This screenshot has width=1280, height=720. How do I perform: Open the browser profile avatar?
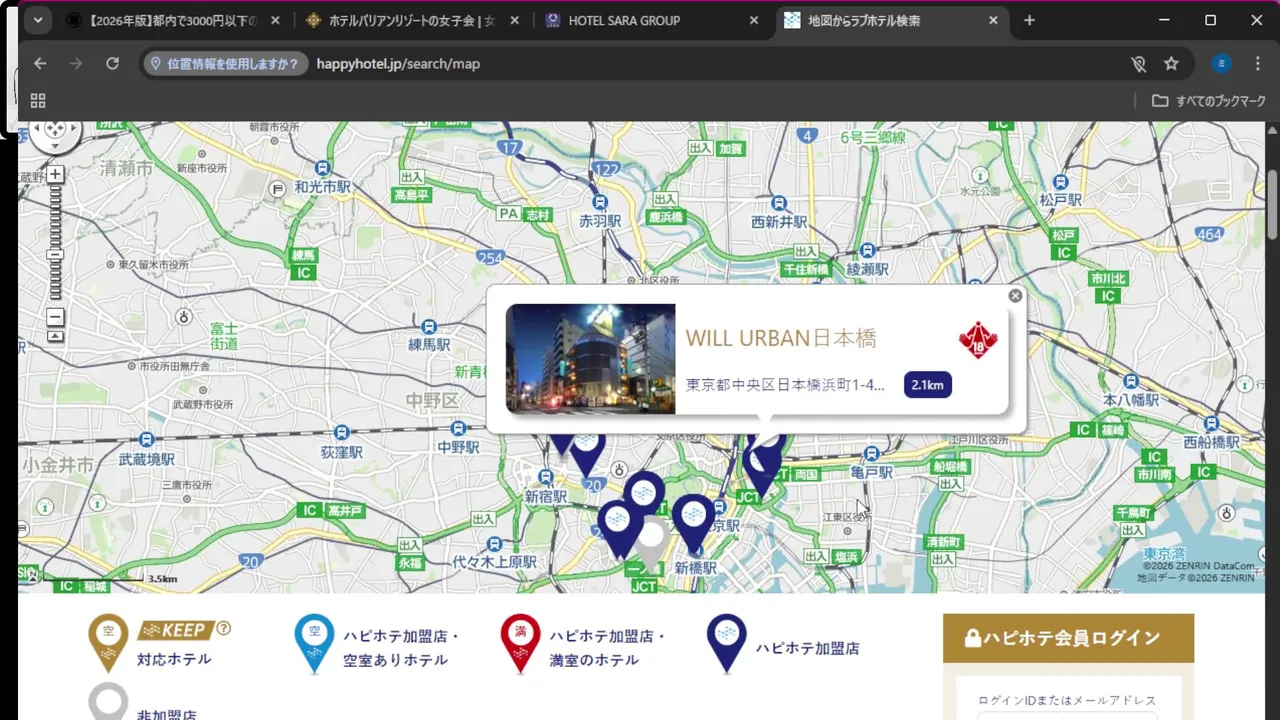pos(1221,63)
